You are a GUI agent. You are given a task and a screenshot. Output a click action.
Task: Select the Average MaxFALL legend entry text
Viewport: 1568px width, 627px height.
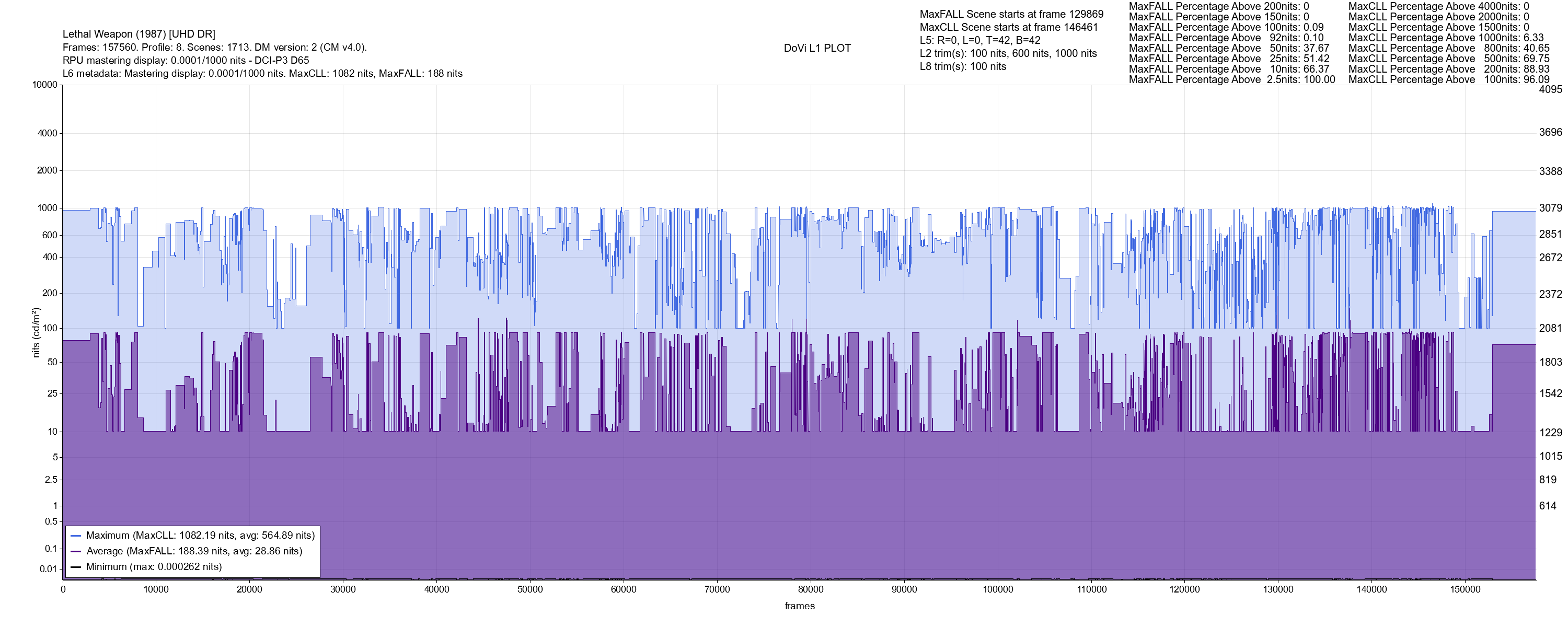coord(194,551)
